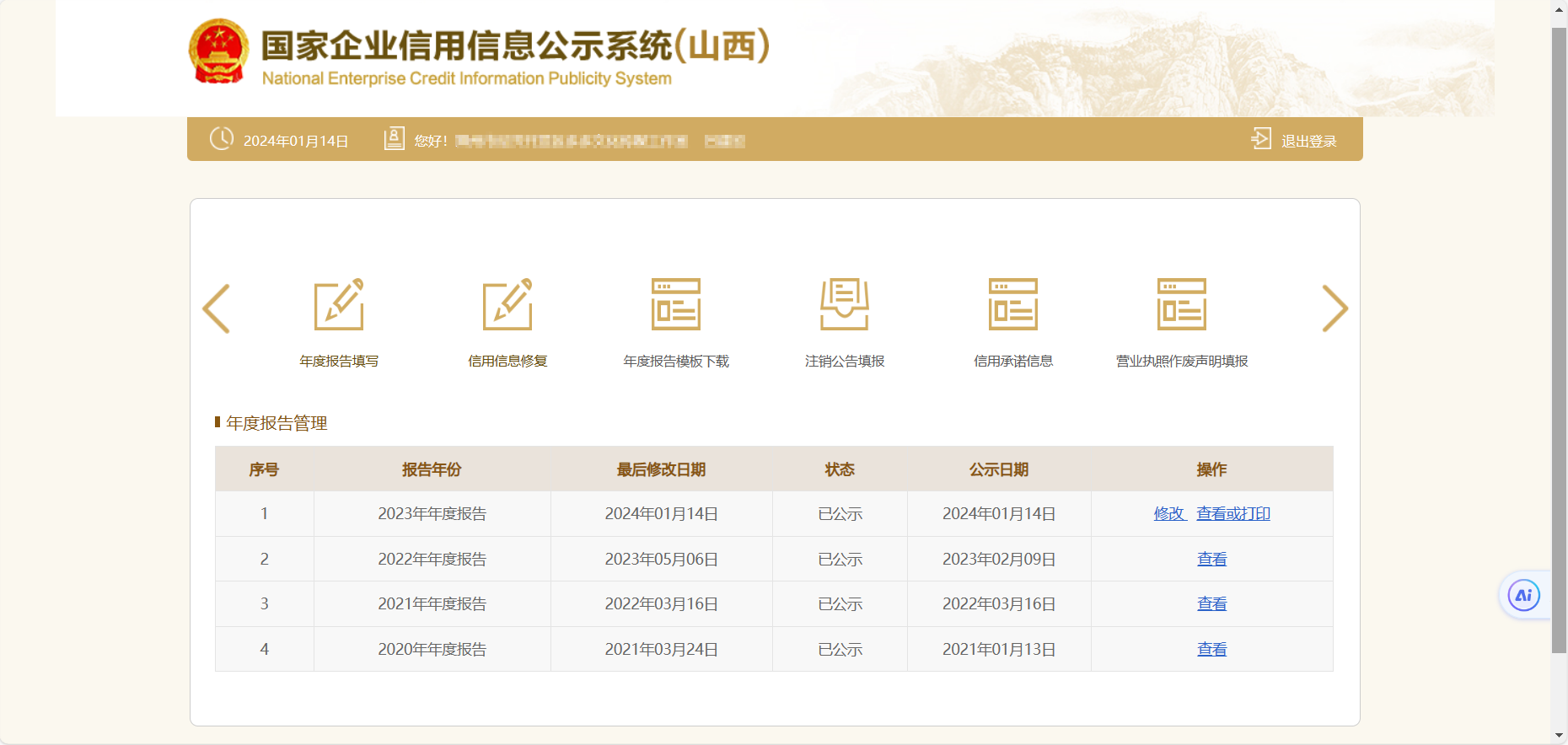Click the logout arrow icon
The width and height of the screenshot is (1568, 745).
[1261, 138]
